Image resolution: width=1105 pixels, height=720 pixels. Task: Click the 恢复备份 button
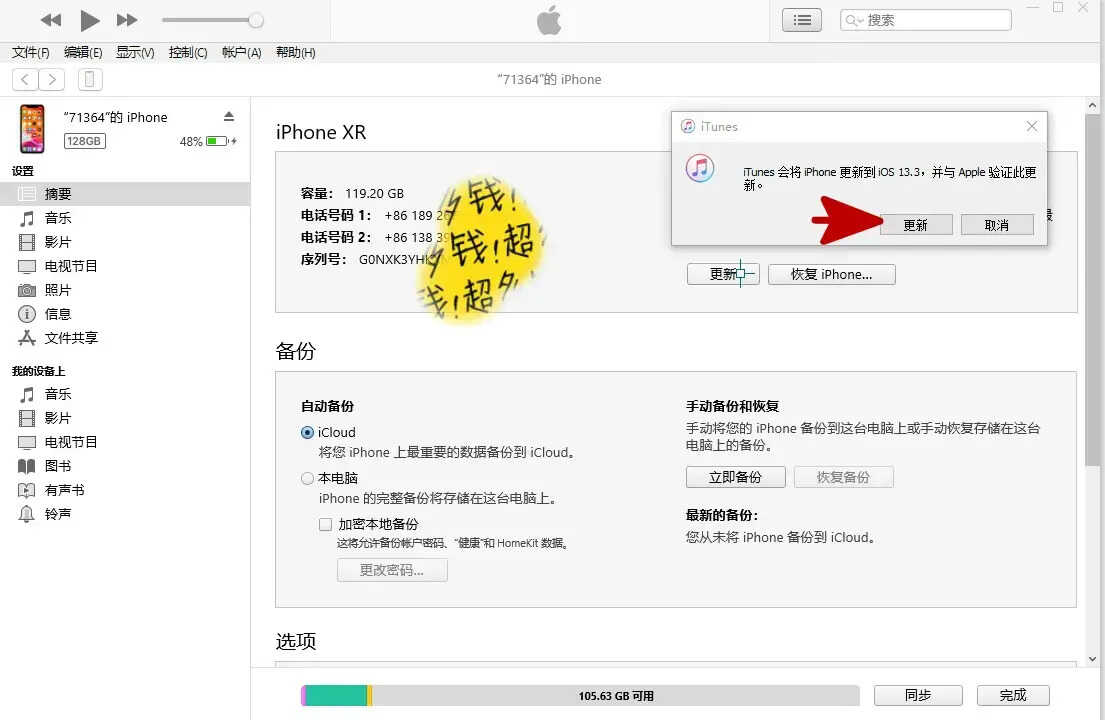tap(844, 477)
